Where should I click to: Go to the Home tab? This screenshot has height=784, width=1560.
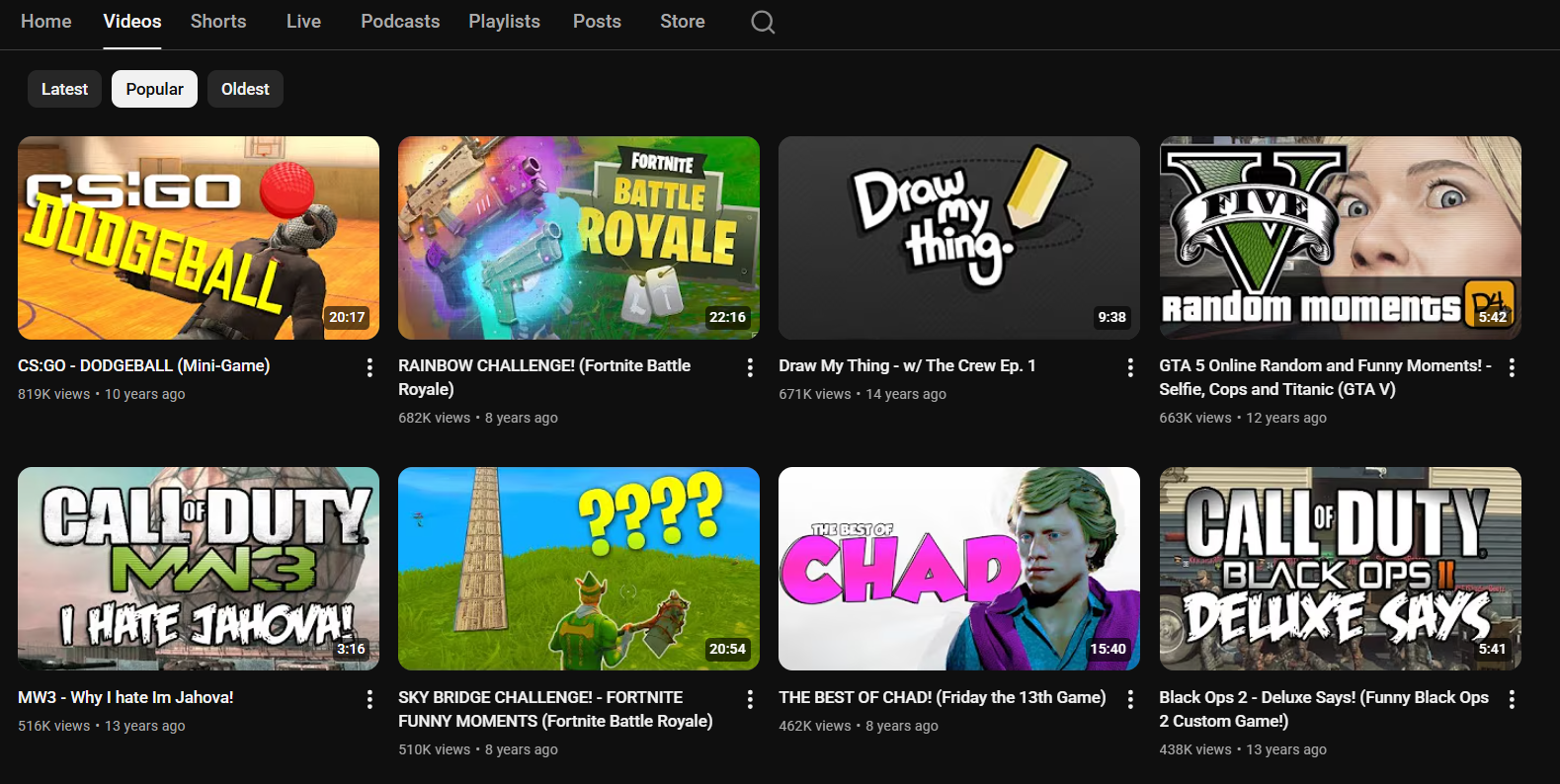(46, 22)
